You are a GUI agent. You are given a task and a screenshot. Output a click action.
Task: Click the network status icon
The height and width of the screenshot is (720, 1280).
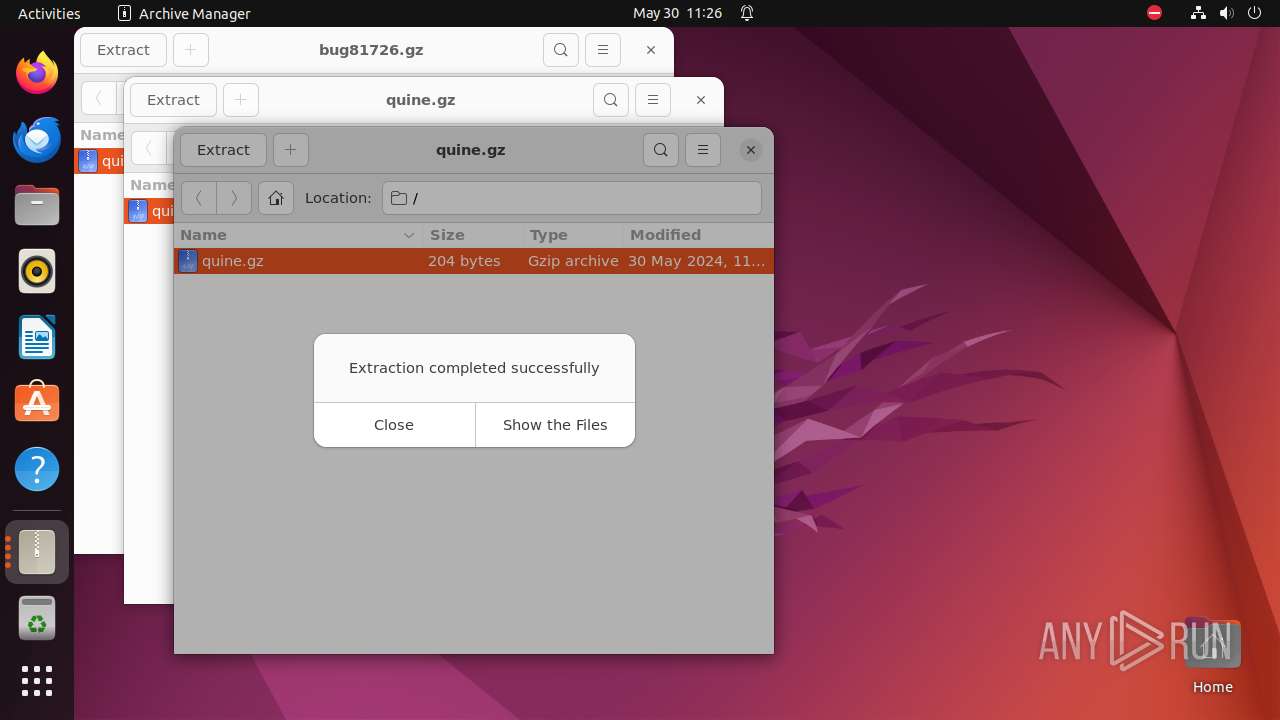point(1199,13)
